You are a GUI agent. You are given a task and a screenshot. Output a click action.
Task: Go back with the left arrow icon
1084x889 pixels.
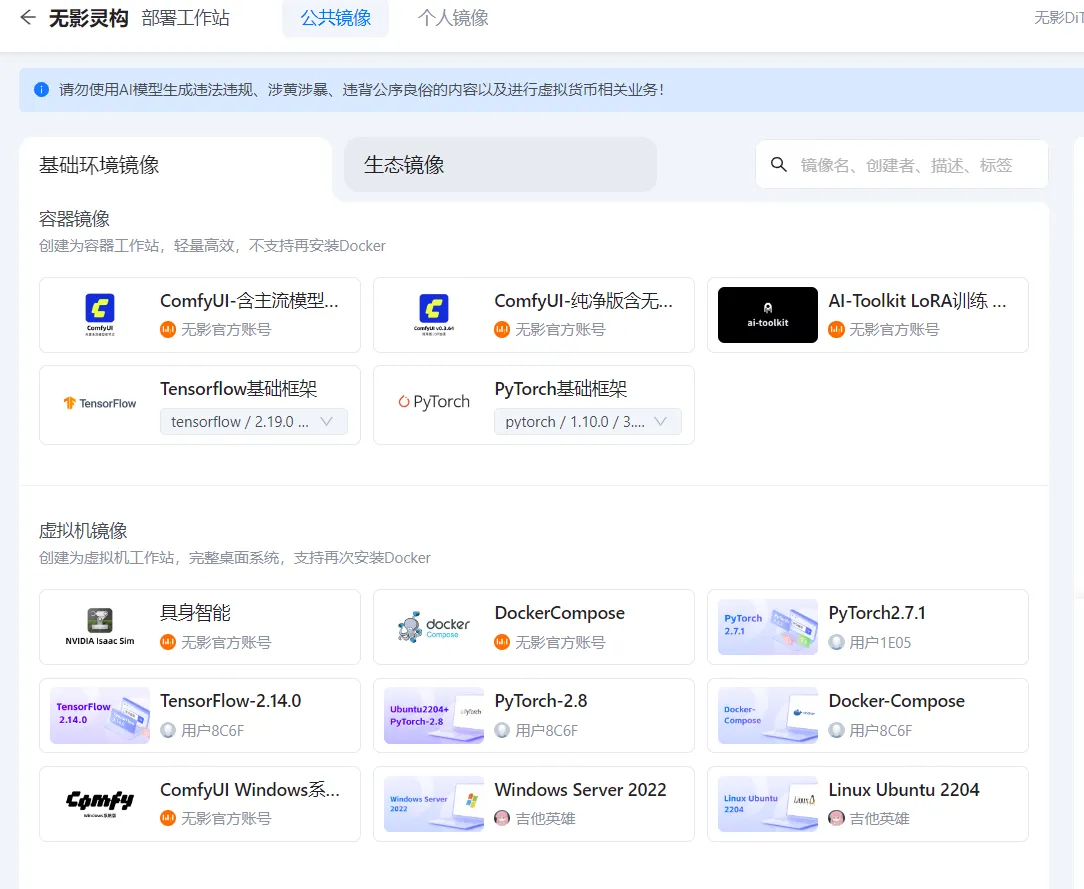(x=28, y=17)
